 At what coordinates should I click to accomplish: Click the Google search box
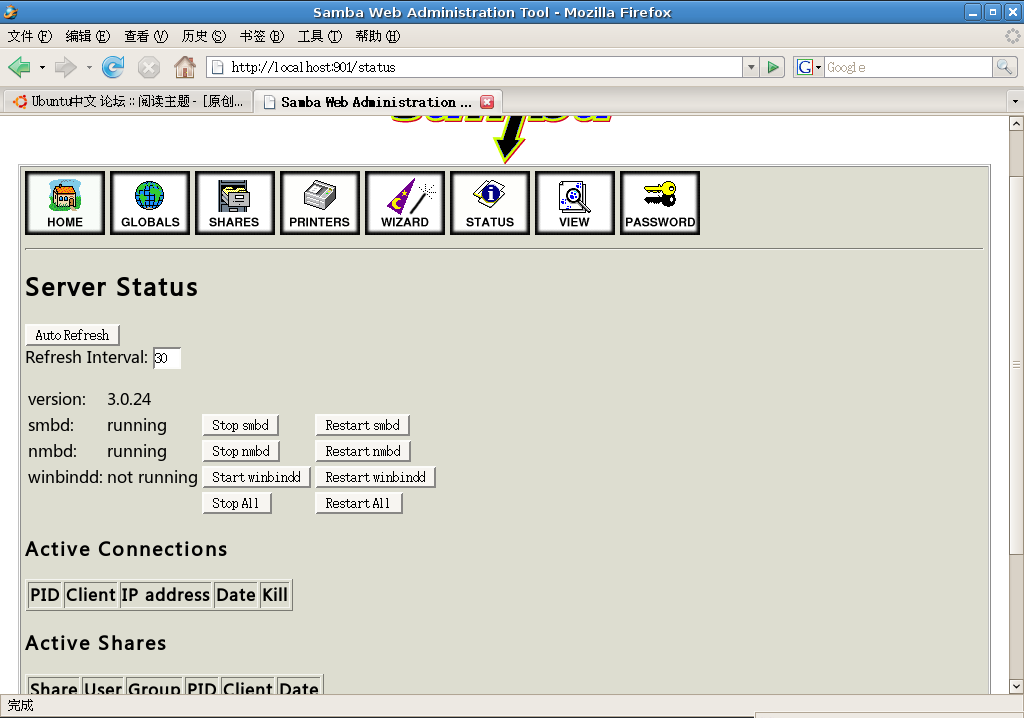908,67
